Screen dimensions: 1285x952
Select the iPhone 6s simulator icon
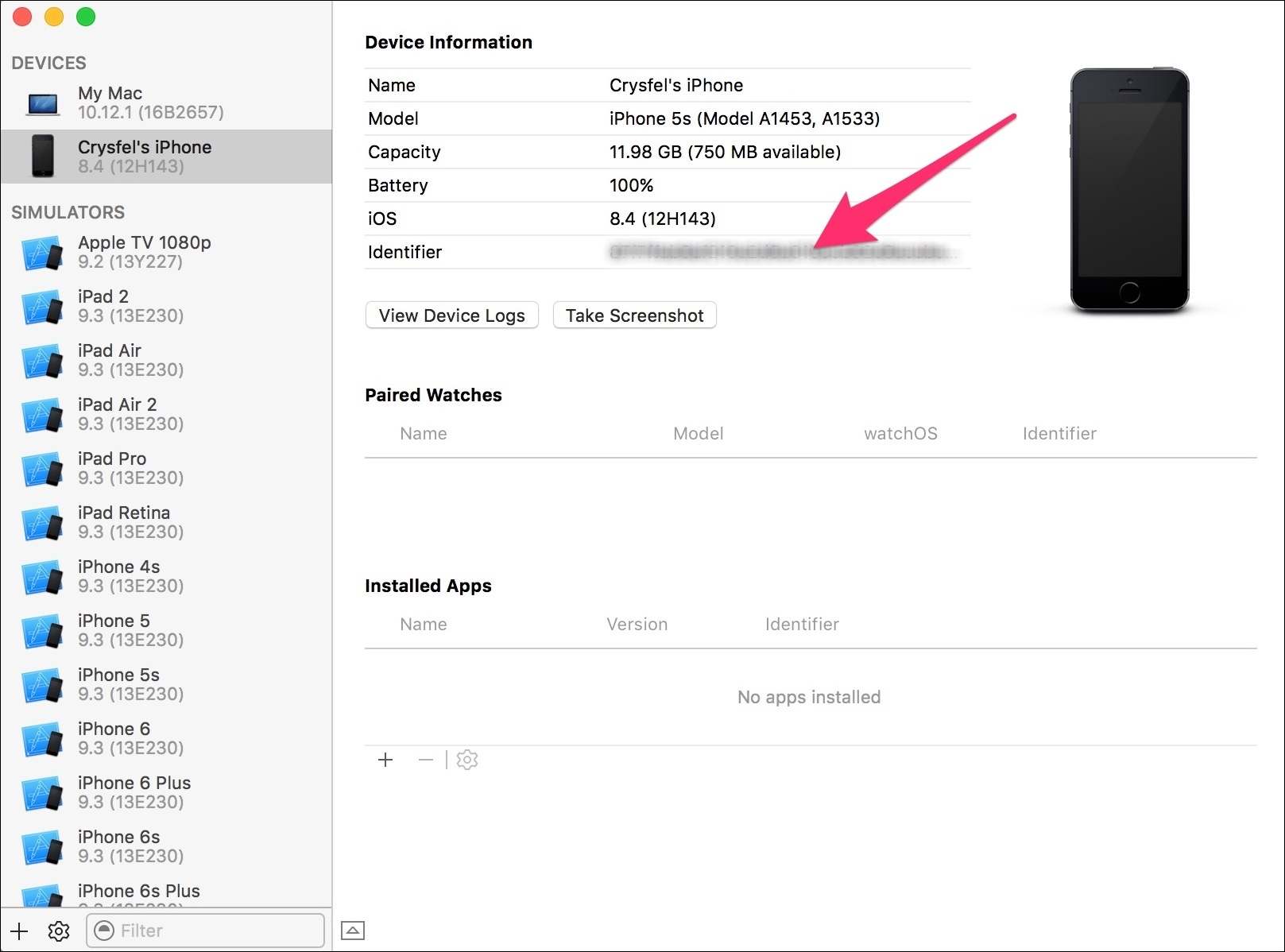pos(43,847)
